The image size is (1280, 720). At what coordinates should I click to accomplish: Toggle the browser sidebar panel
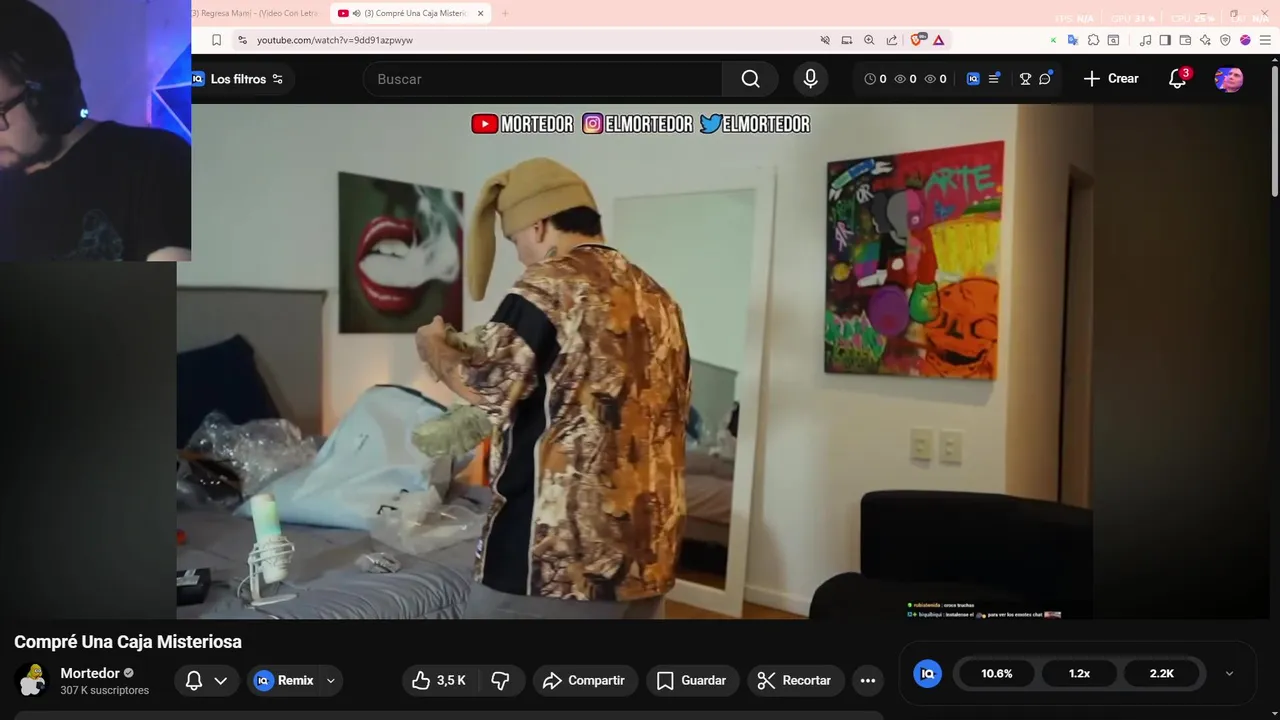click(1166, 40)
